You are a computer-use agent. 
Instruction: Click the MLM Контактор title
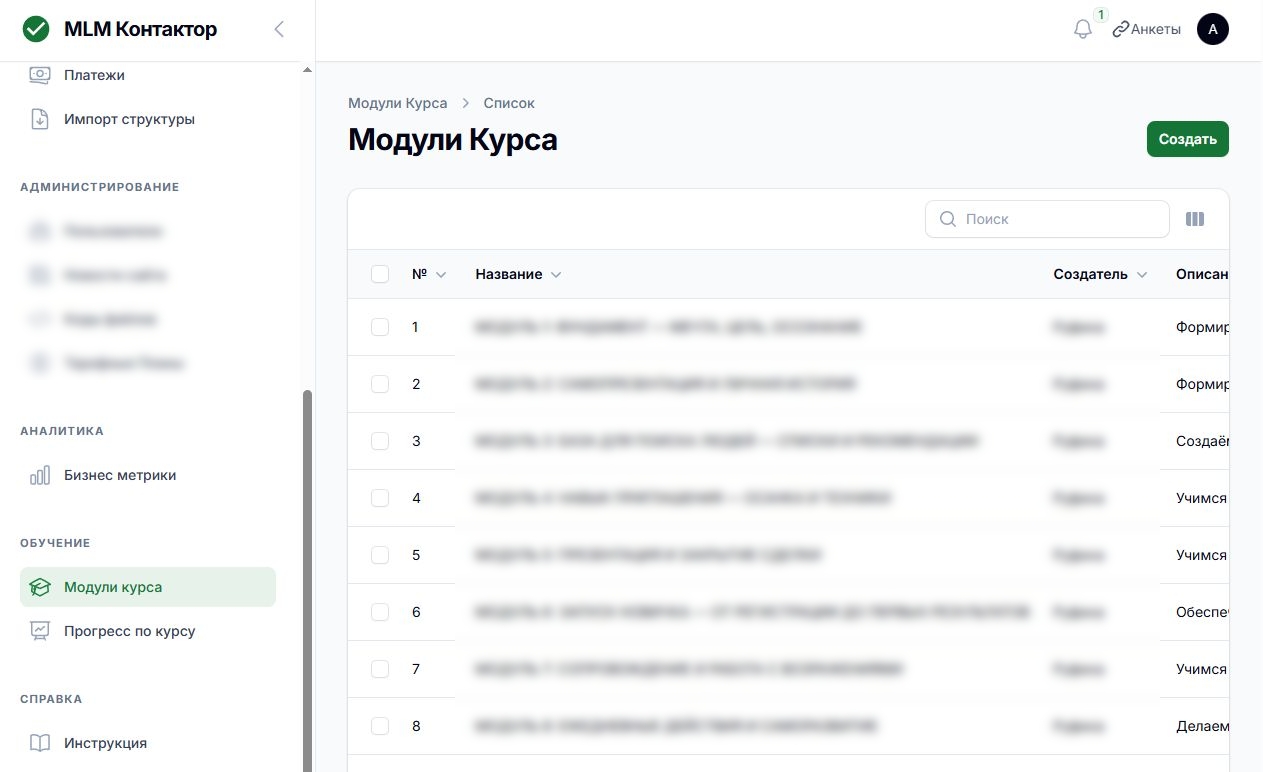coord(140,29)
